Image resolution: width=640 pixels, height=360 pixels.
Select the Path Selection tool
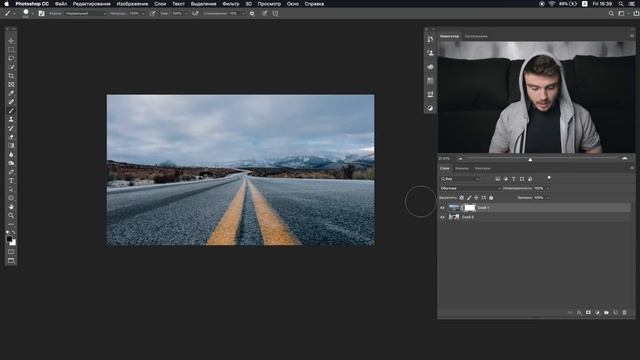click(x=11, y=189)
